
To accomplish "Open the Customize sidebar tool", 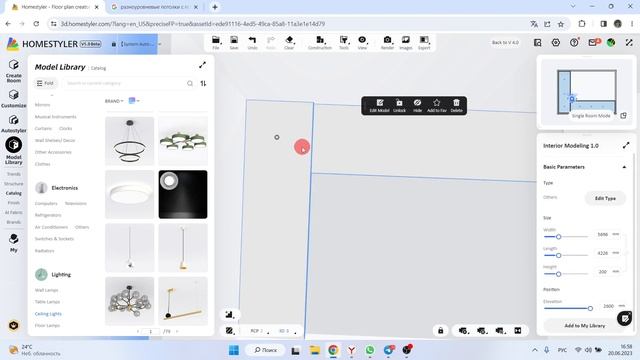I will (13, 99).
